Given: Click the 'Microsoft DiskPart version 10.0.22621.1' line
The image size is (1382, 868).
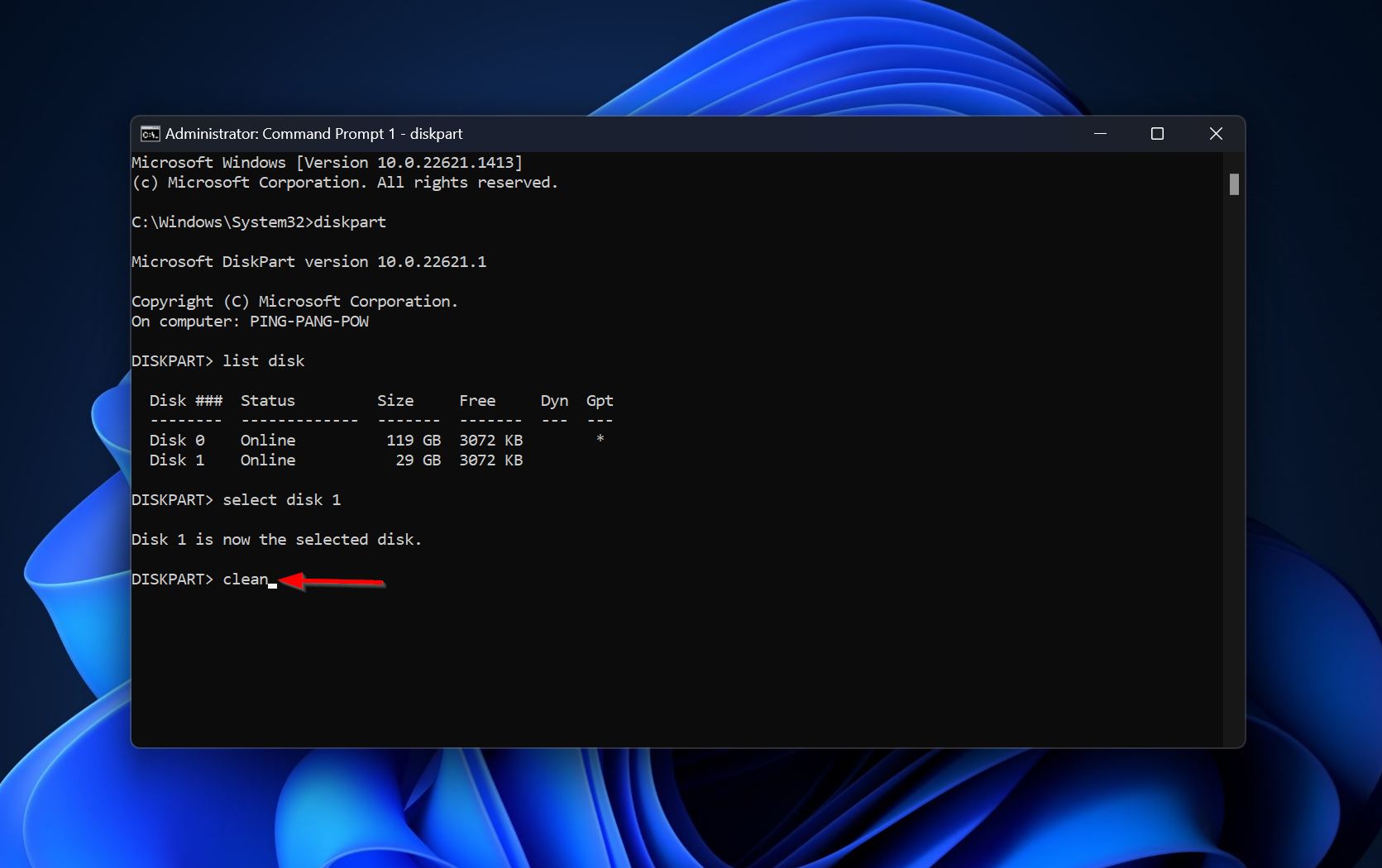Looking at the screenshot, I should 308,262.
